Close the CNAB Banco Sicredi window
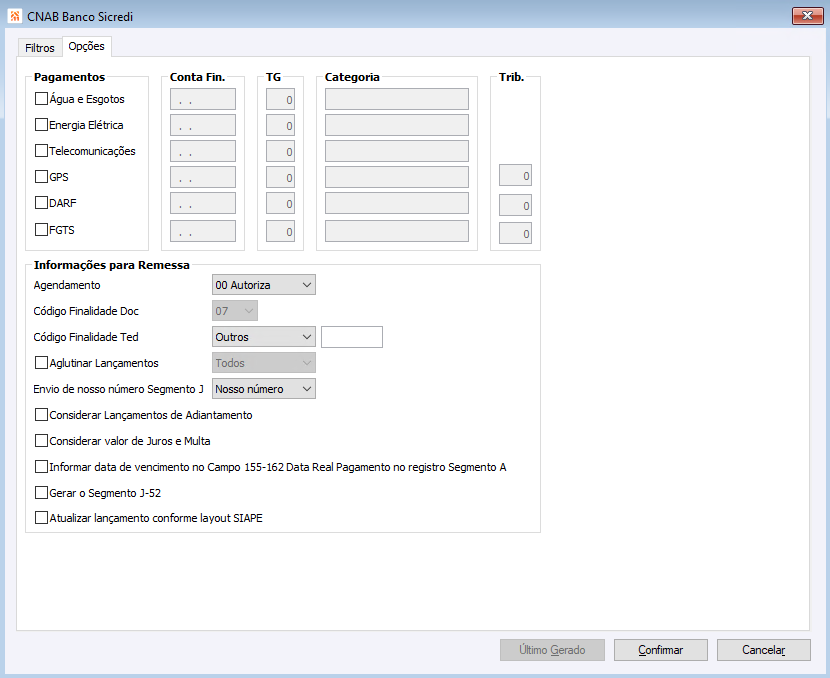830x678 pixels. tap(807, 15)
